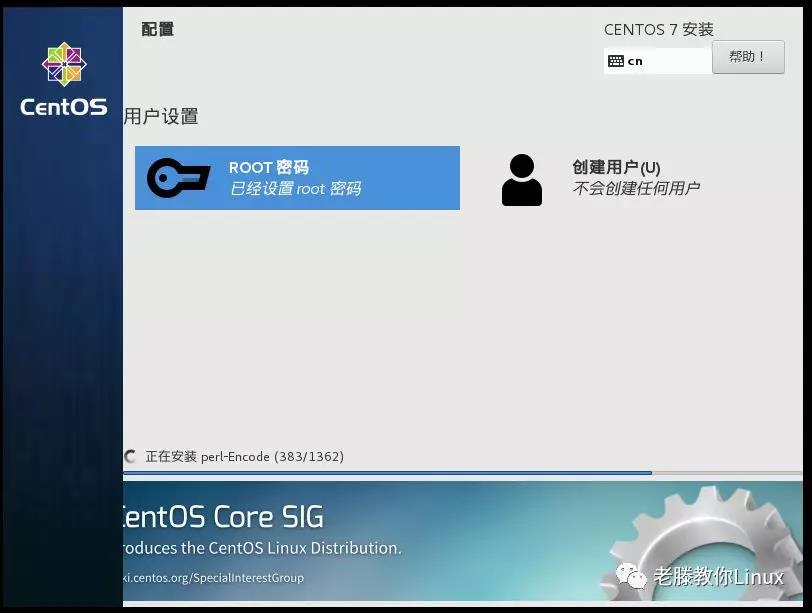This screenshot has height=613, width=812.
Task: Click the 用户设置 section heading
Action: click(x=161, y=117)
